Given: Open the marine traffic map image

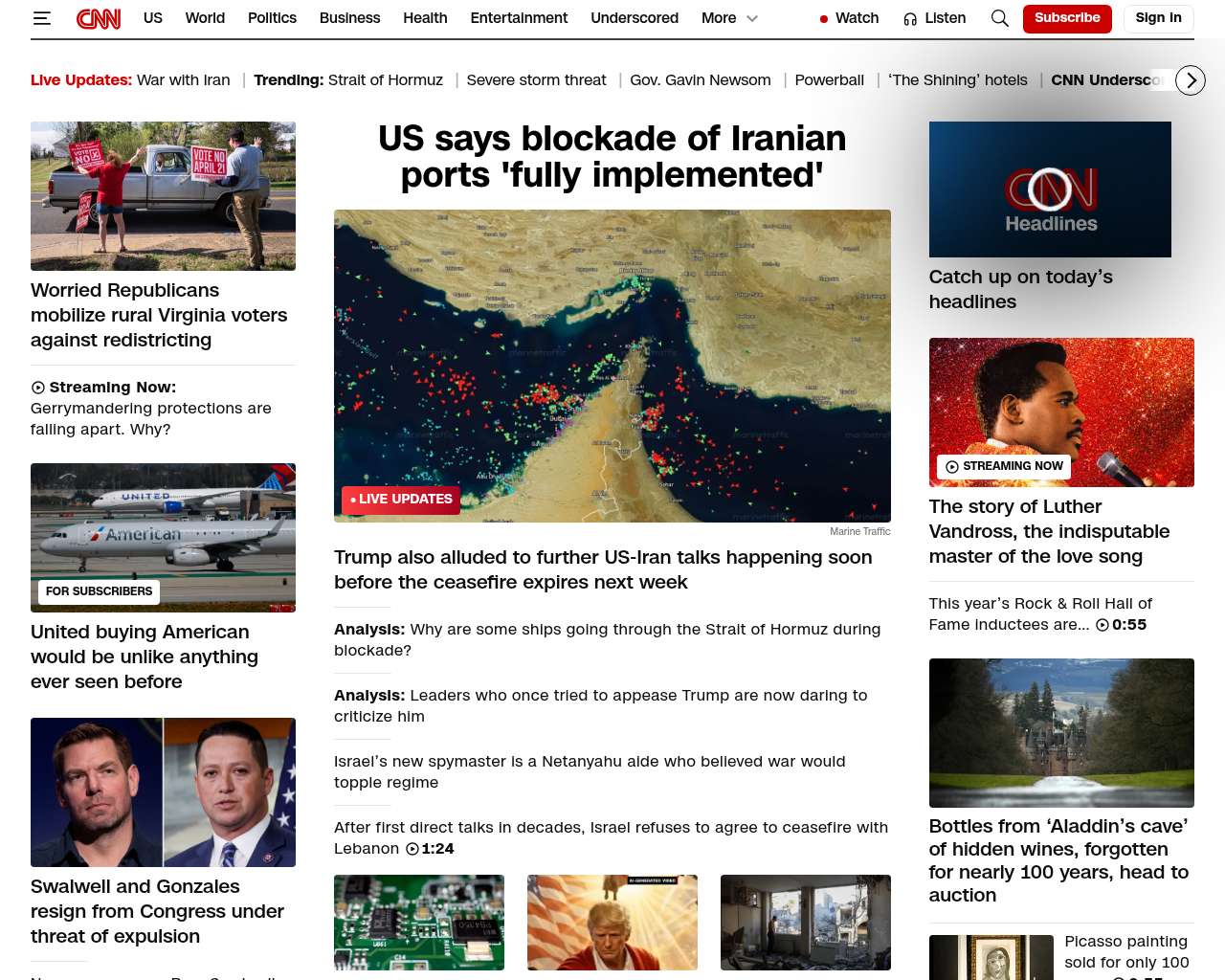Looking at the screenshot, I should click(612, 366).
